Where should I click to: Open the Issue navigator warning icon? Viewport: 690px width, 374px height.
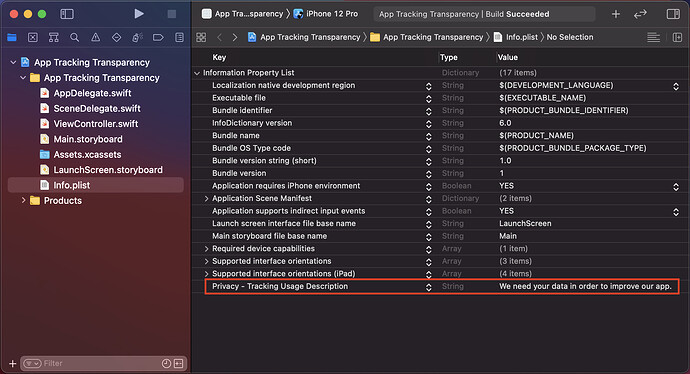[x=95, y=37]
